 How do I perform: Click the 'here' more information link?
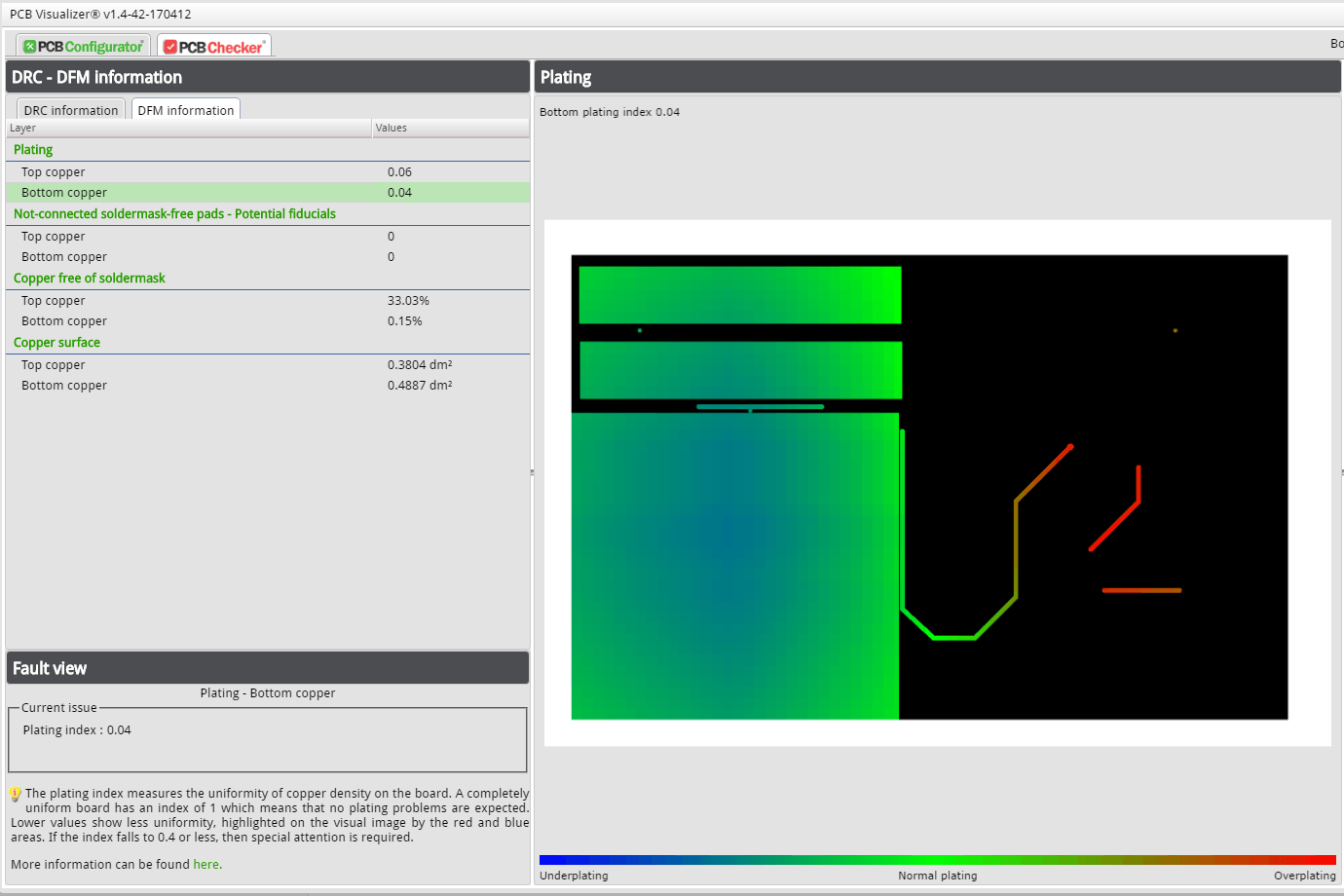(206, 864)
